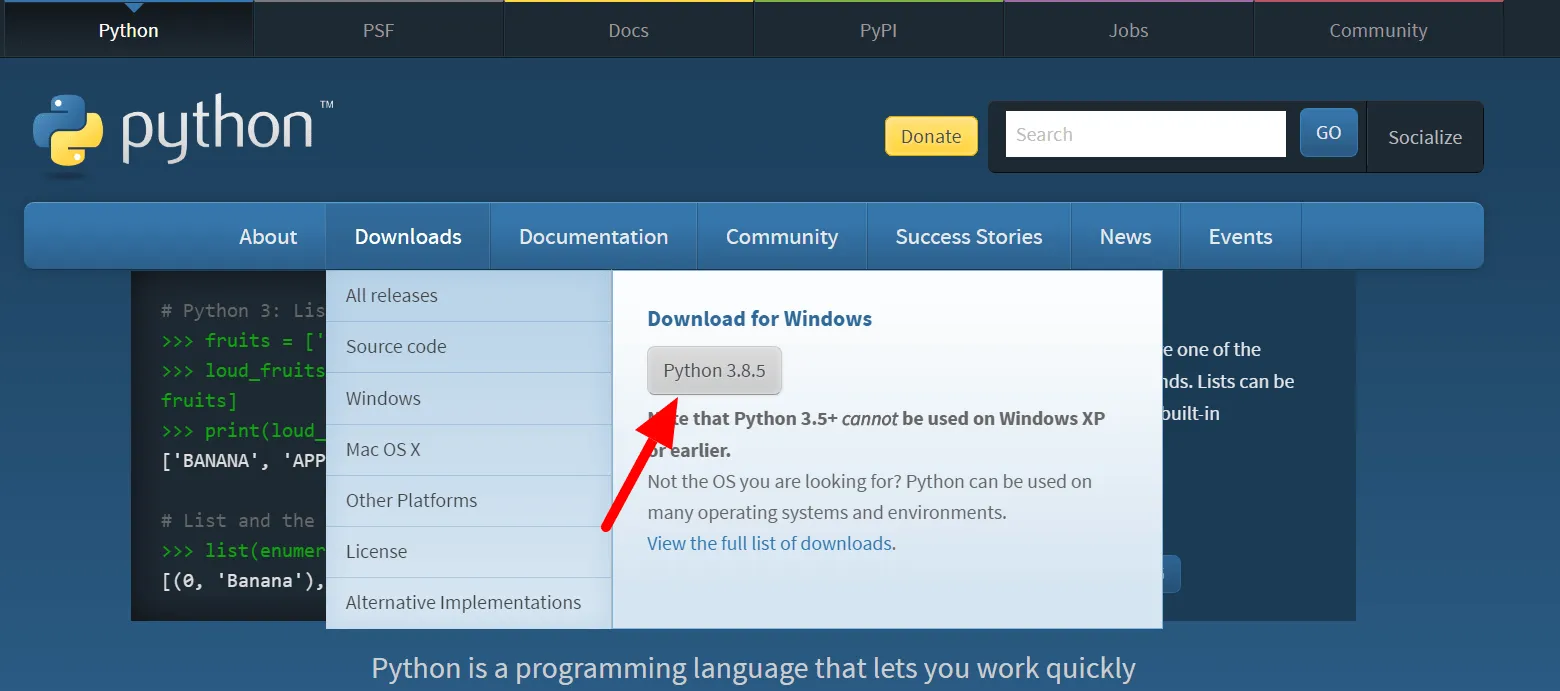Select the Python tab in the top bar
The image size is (1560, 691).
point(128,30)
